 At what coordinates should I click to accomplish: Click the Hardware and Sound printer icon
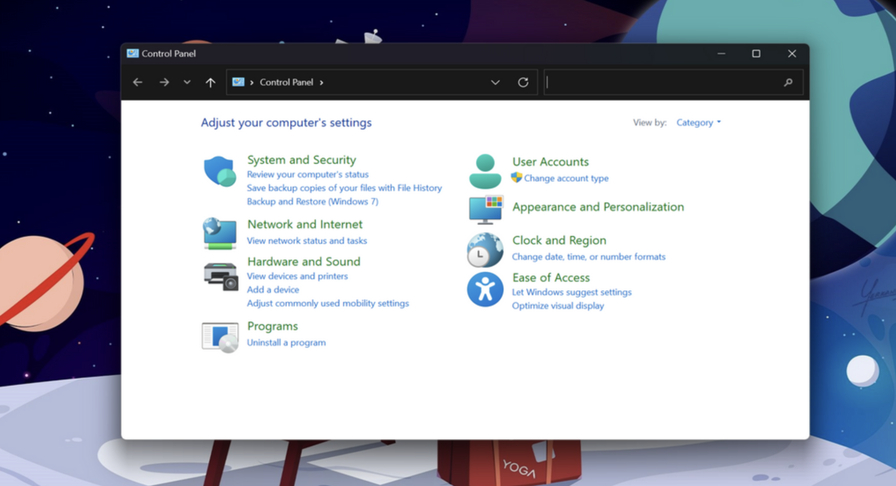(x=220, y=275)
